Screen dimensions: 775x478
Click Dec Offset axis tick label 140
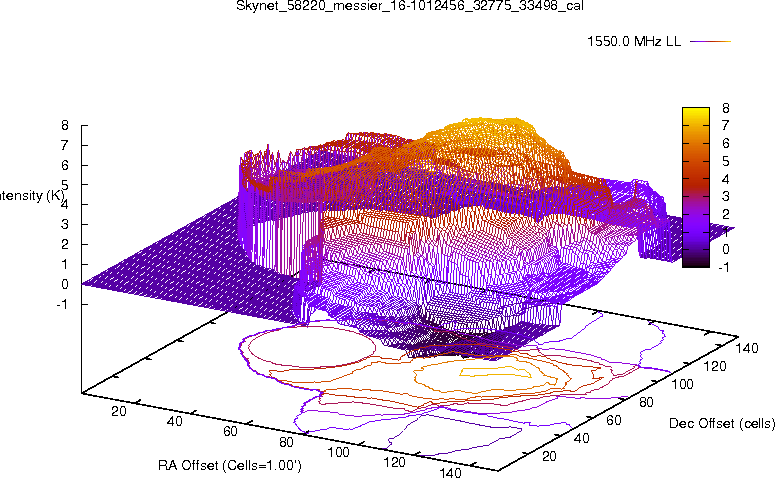[747, 348]
